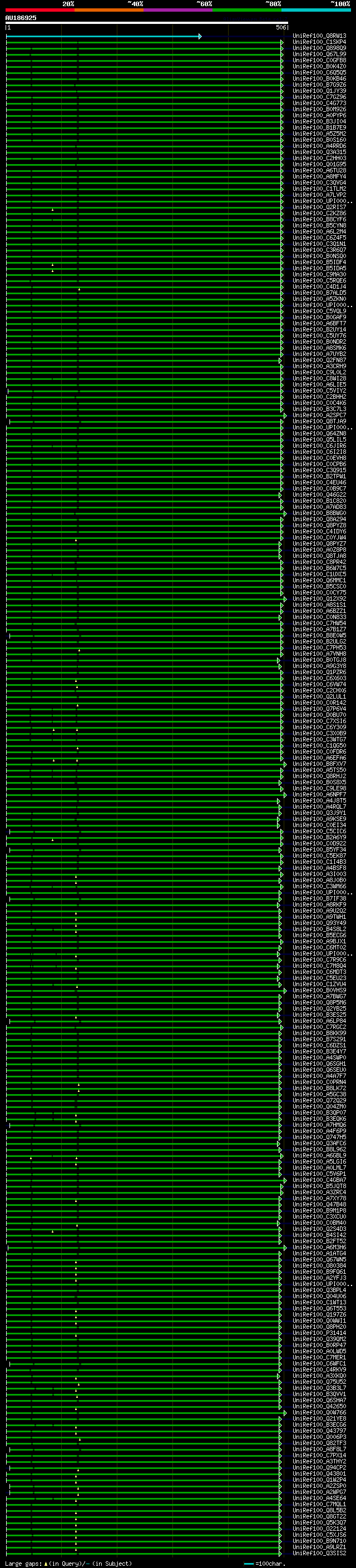356x1568 pixels.
Task: Select hit label UniRef100_Q2RIS7
Action: click(319, 207)
